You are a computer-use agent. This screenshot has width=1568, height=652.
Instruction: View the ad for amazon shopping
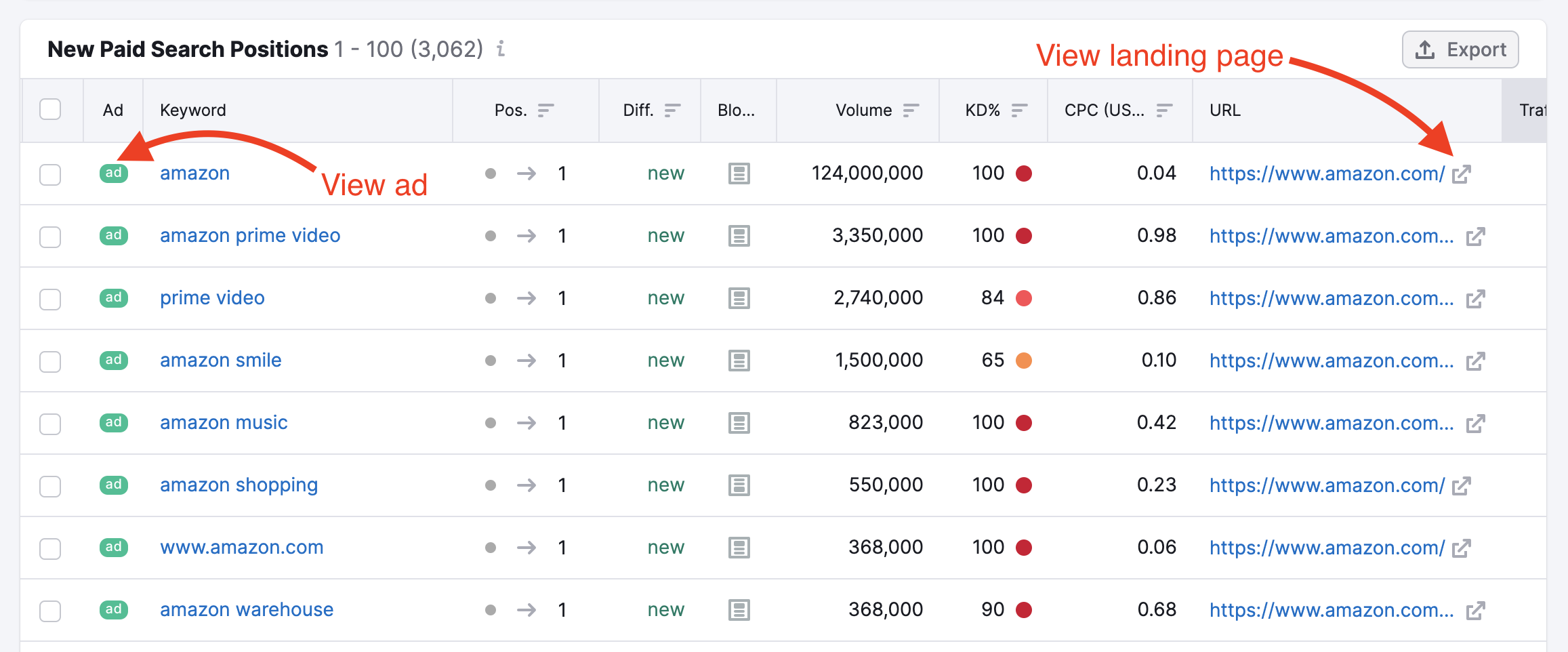pos(114,485)
